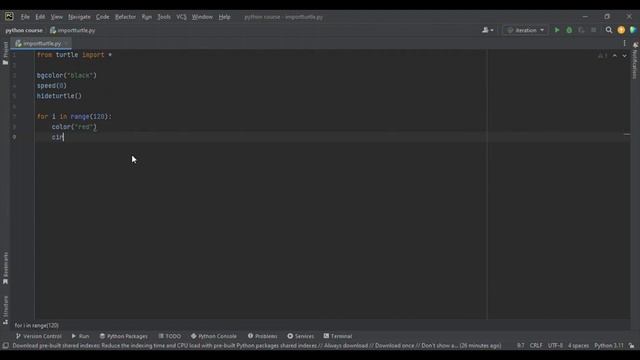Toggle the read-only lock icon in status bar

[x=632, y=346]
